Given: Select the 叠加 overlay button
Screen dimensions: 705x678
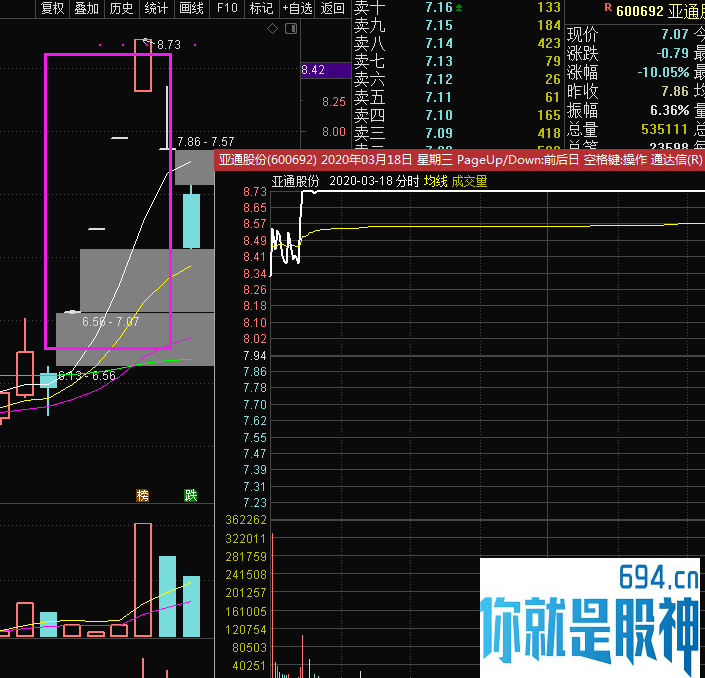Looking at the screenshot, I should coord(86,8).
